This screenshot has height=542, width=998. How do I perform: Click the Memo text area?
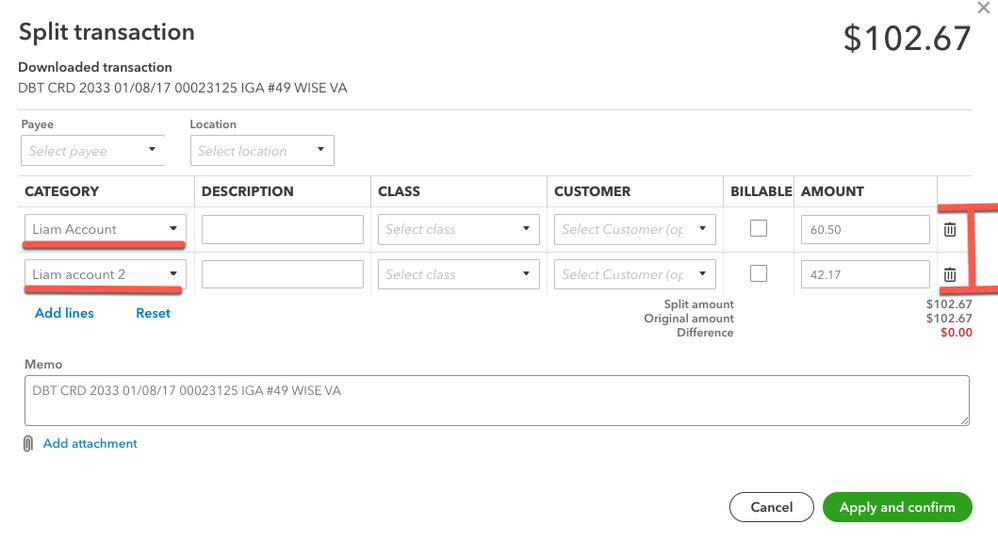(x=497, y=400)
